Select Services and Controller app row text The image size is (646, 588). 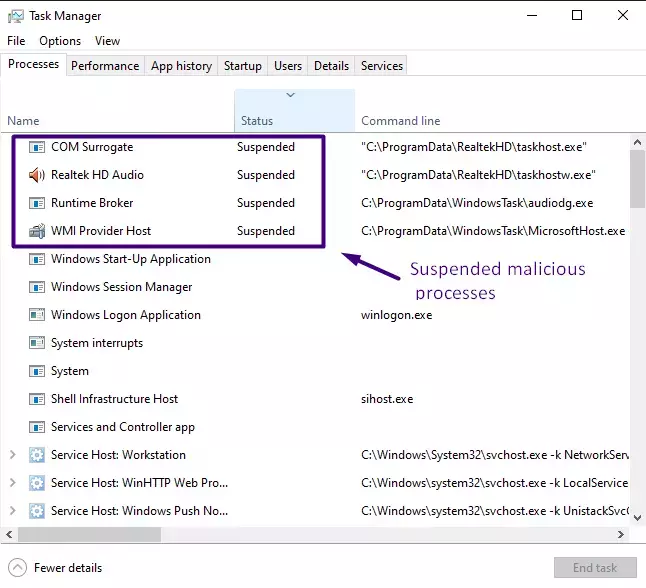[x=123, y=427]
